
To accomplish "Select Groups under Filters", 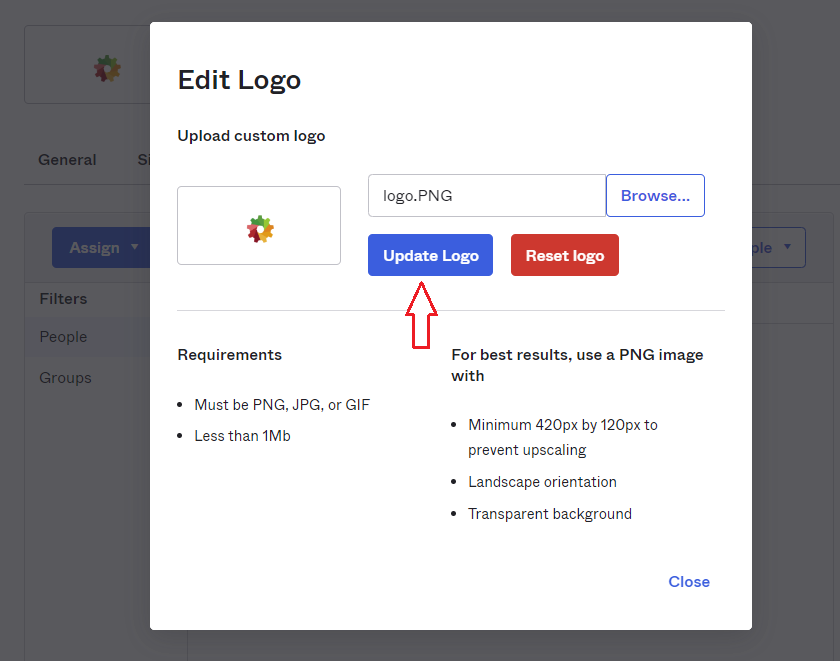I will pyautogui.click(x=65, y=378).
